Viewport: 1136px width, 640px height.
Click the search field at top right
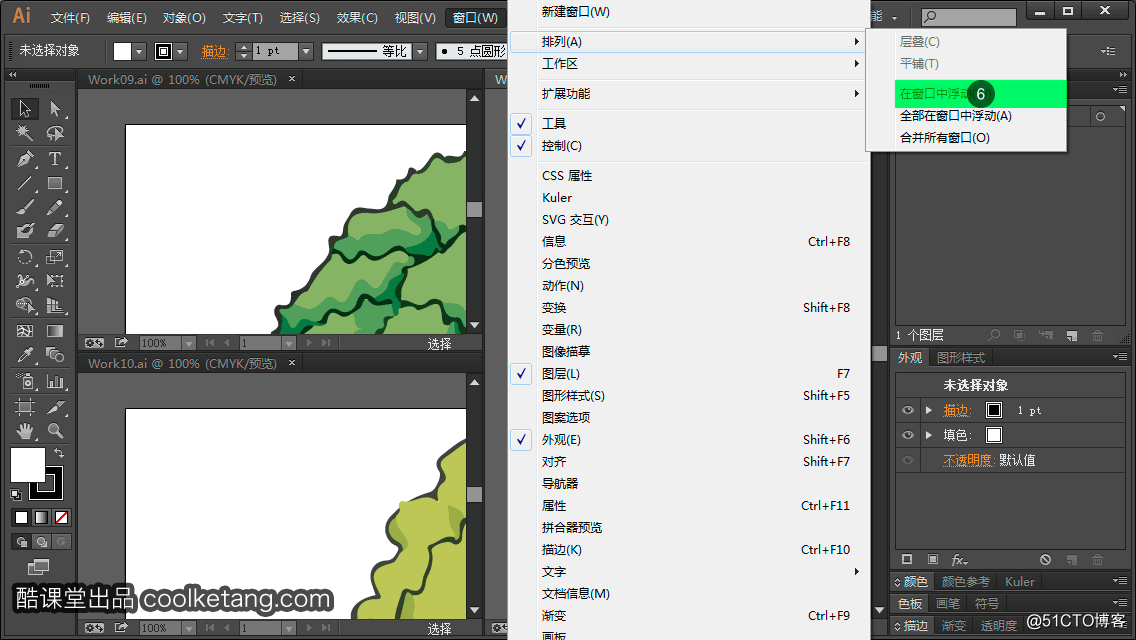(x=969, y=17)
